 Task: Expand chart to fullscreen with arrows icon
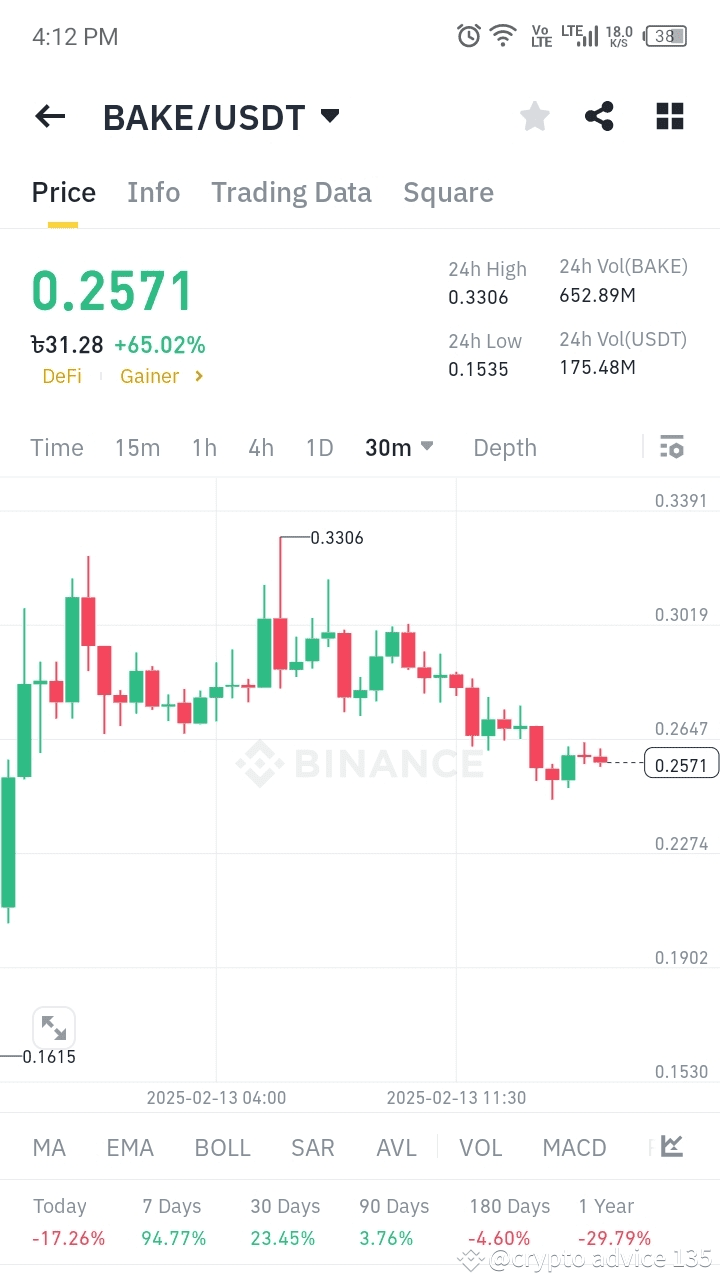pyautogui.click(x=54, y=1028)
